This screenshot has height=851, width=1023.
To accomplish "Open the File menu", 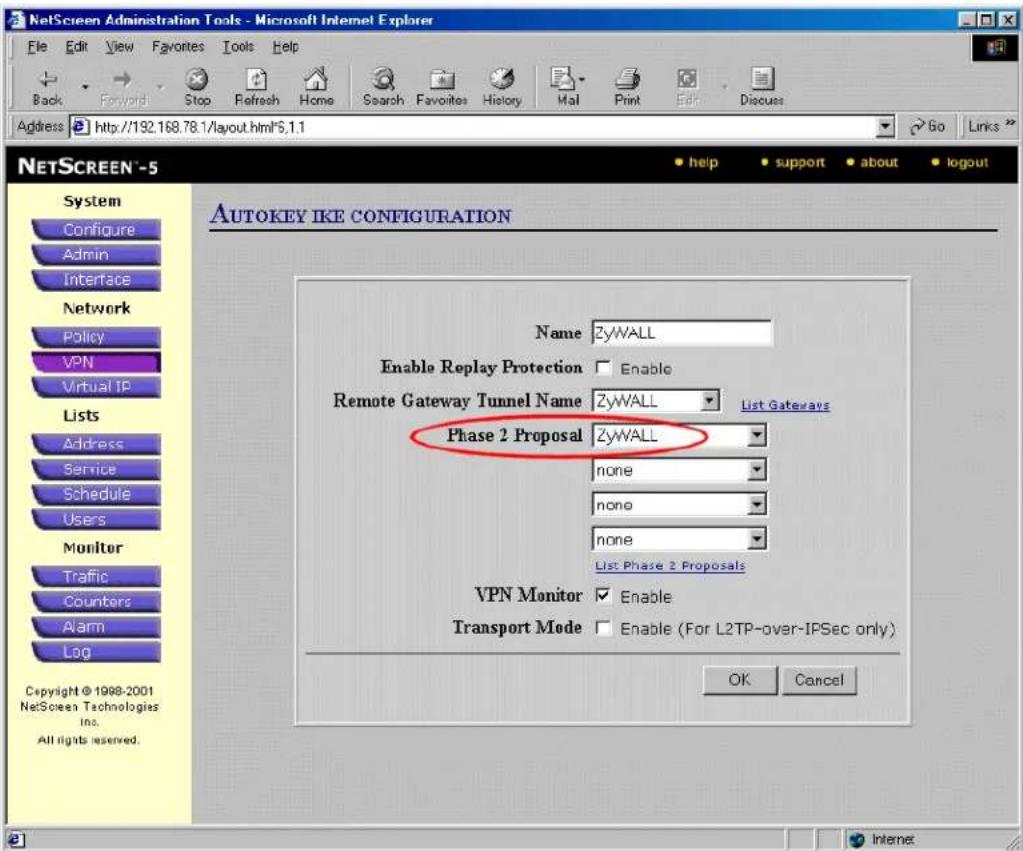I will tap(37, 47).
